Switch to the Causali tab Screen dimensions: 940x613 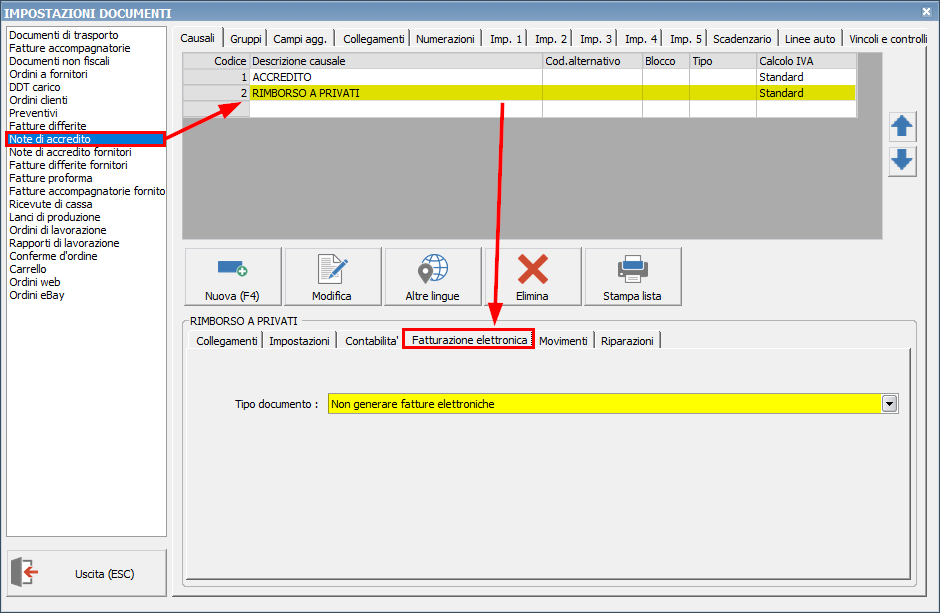197,38
